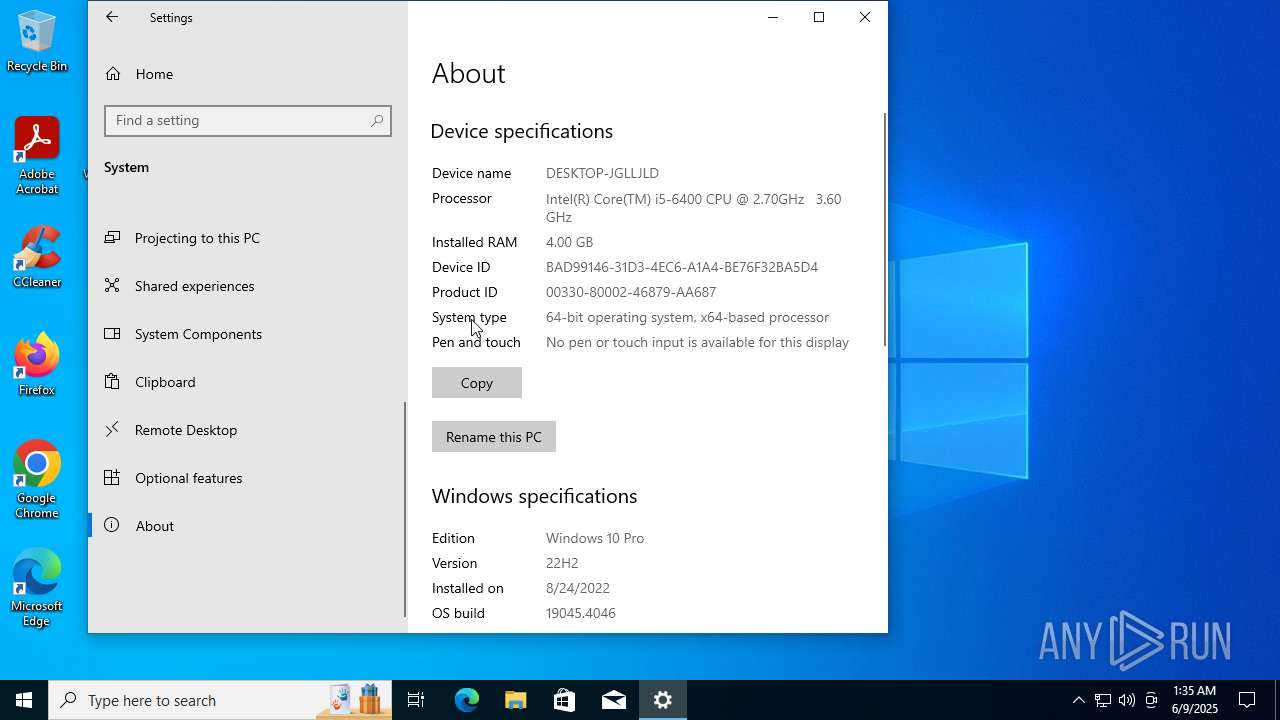Launch Edge from the taskbar
Viewport: 1280px width, 720px height.
tap(467, 700)
